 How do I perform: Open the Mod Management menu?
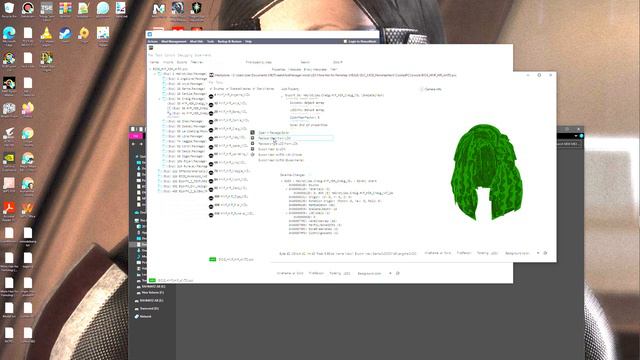173,41
